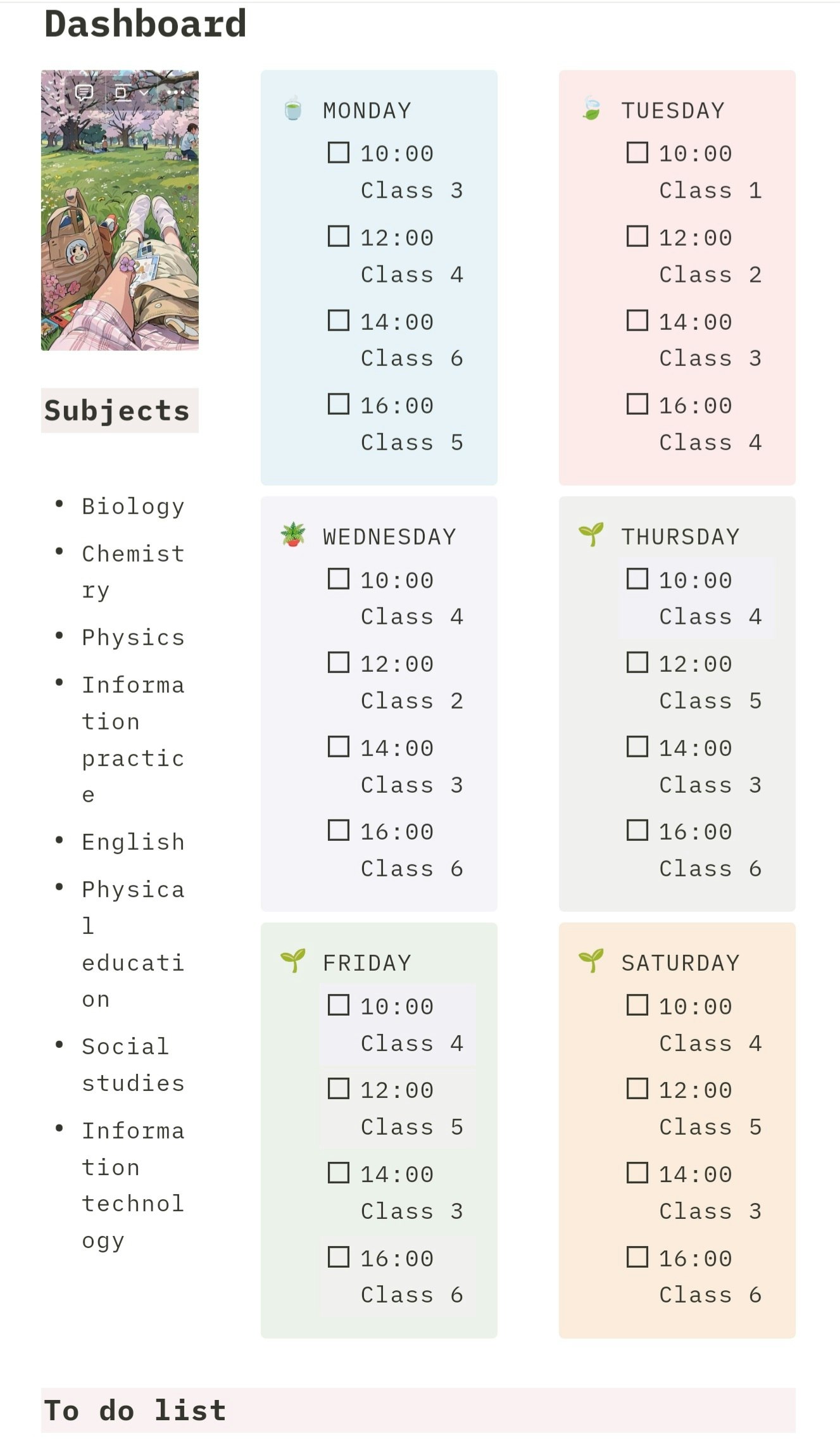Click the seedling icon beside SATURDAY
Viewport: 840px width, 1450px height.
coord(591,961)
